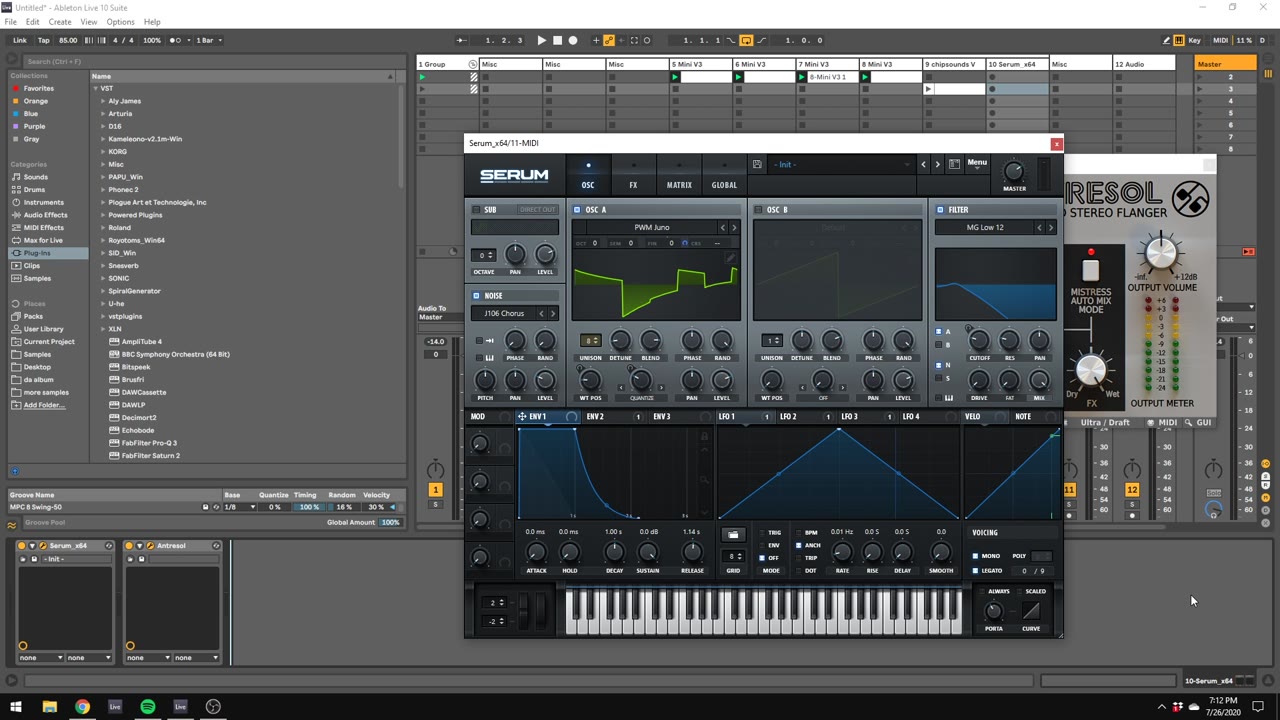Viewport: 1280px width, 720px height.
Task: Click the transport Stop button
Action: 557,40
